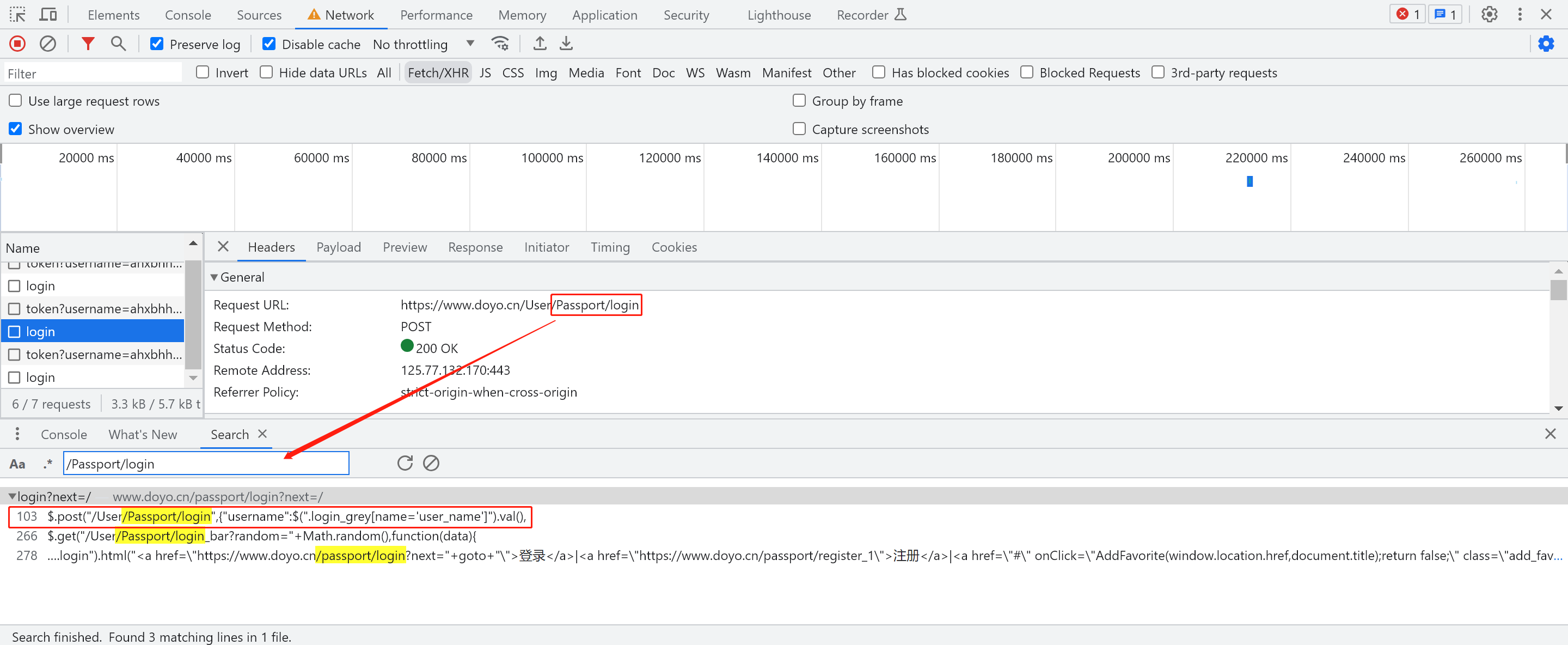1568x645 pixels.
Task: Toggle regular expression search option
Action: (x=48, y=464)
